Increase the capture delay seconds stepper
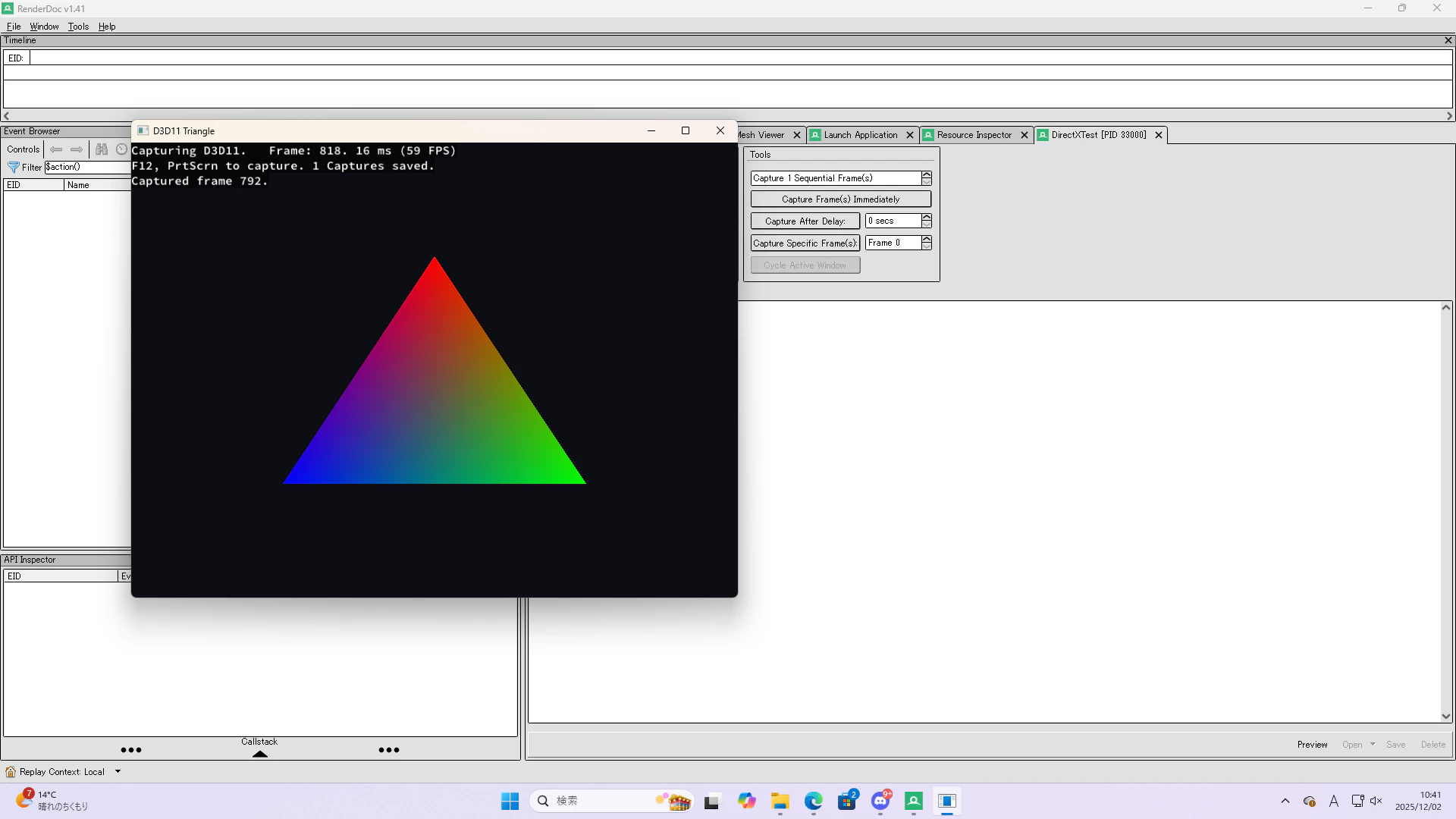 pos(927,217)
